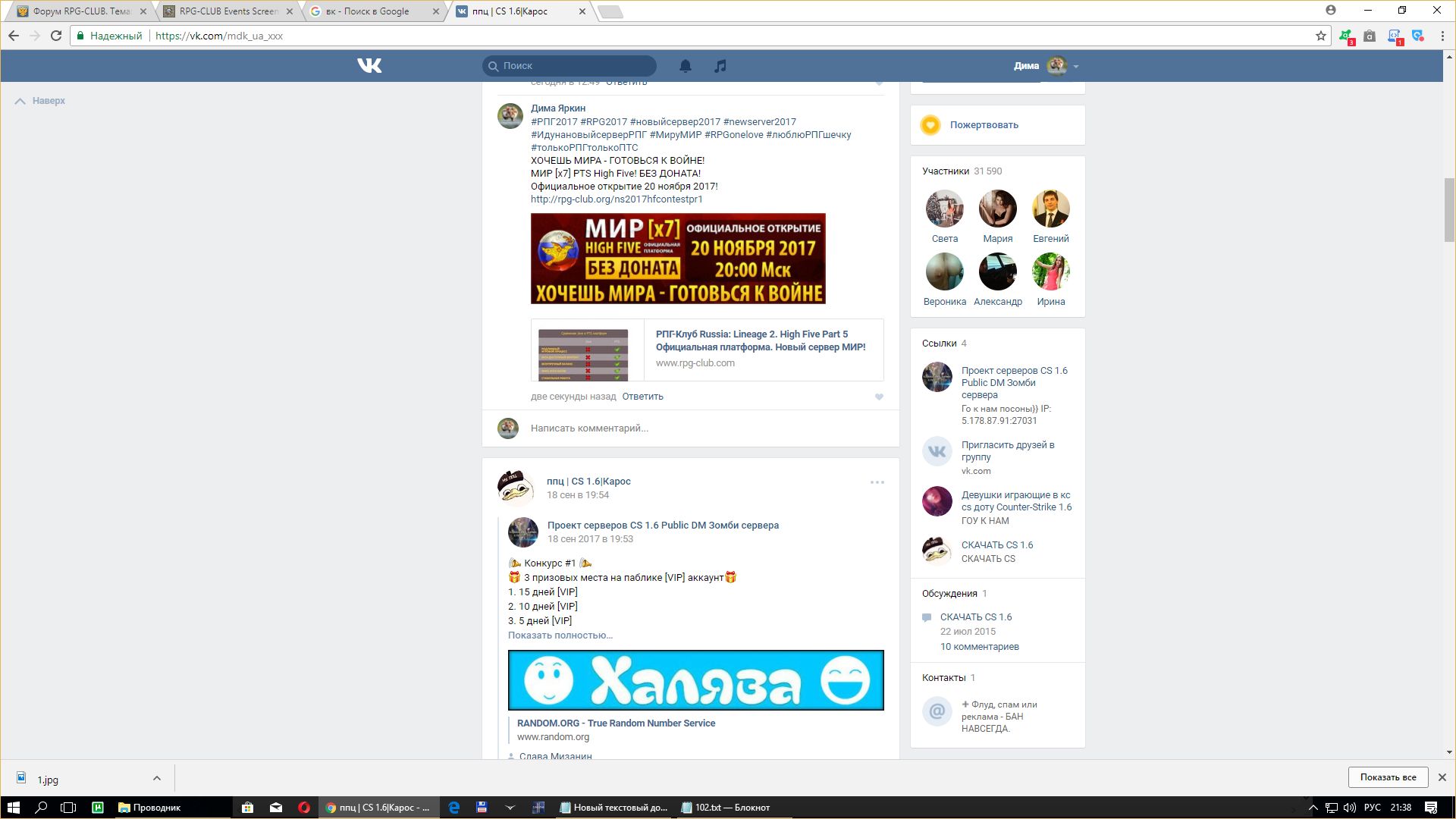Click Показать полностью to expand post
The width and height of the screenshot is (1456, 819).
pos(560,635)
